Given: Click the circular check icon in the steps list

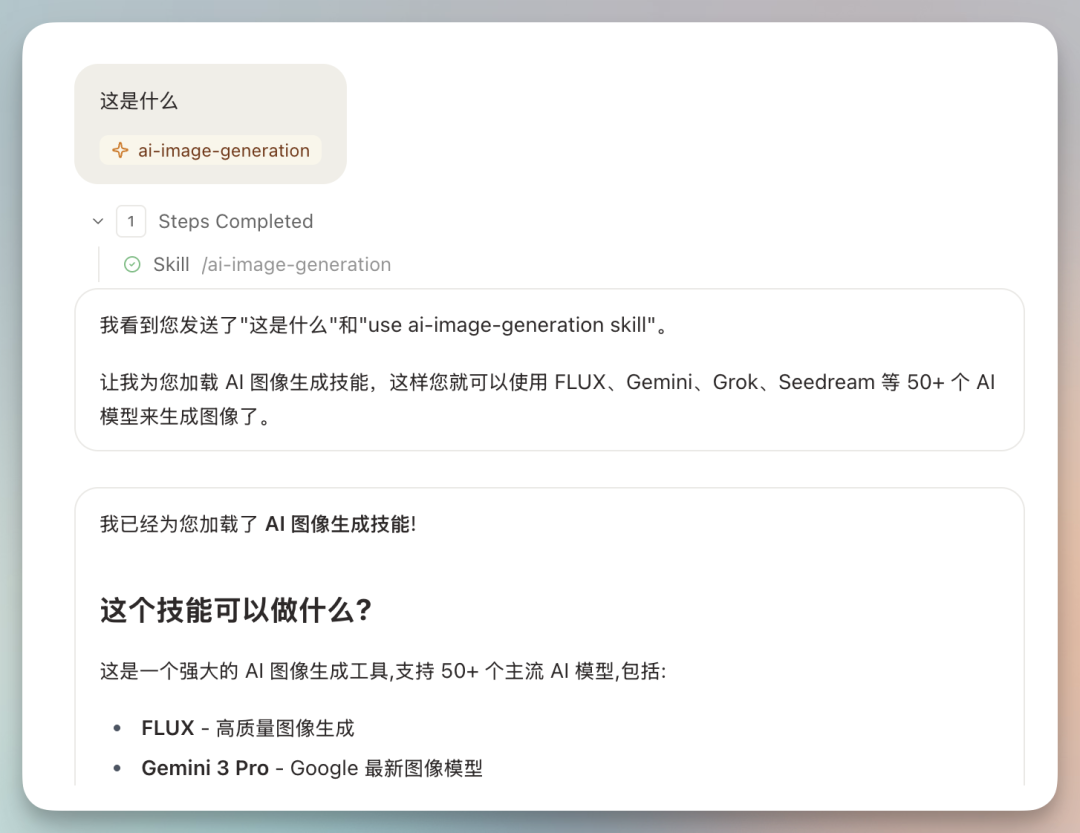Looking at the screenshot, I should (x=132, y=264).
